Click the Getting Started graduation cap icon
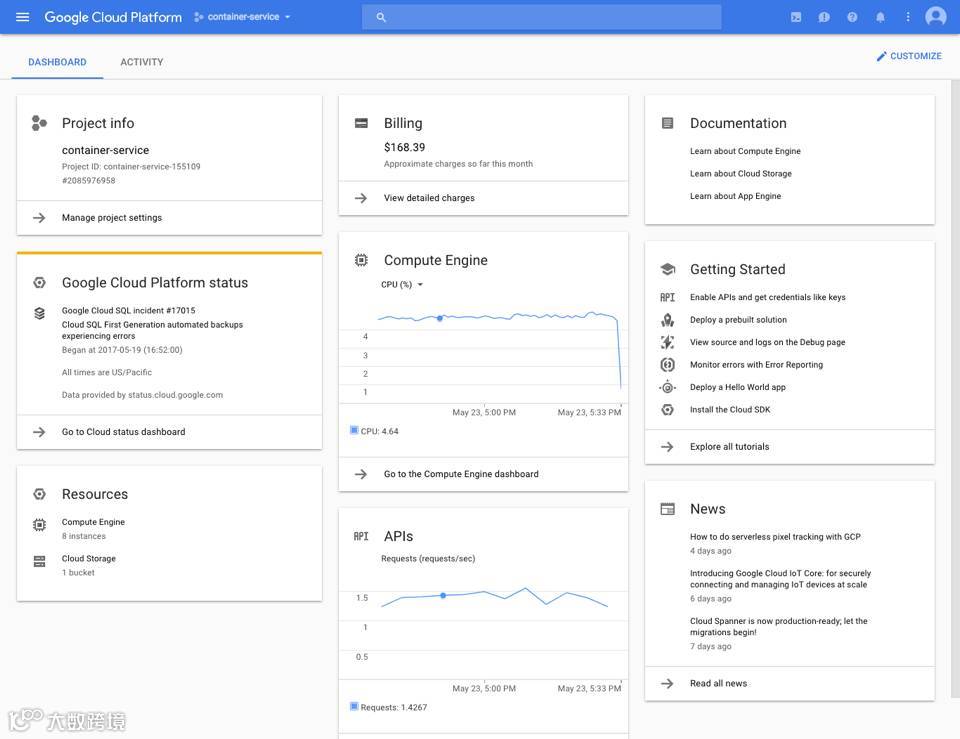Image resolution: width=960 pixels, height=739 pixels. (667, 269)
